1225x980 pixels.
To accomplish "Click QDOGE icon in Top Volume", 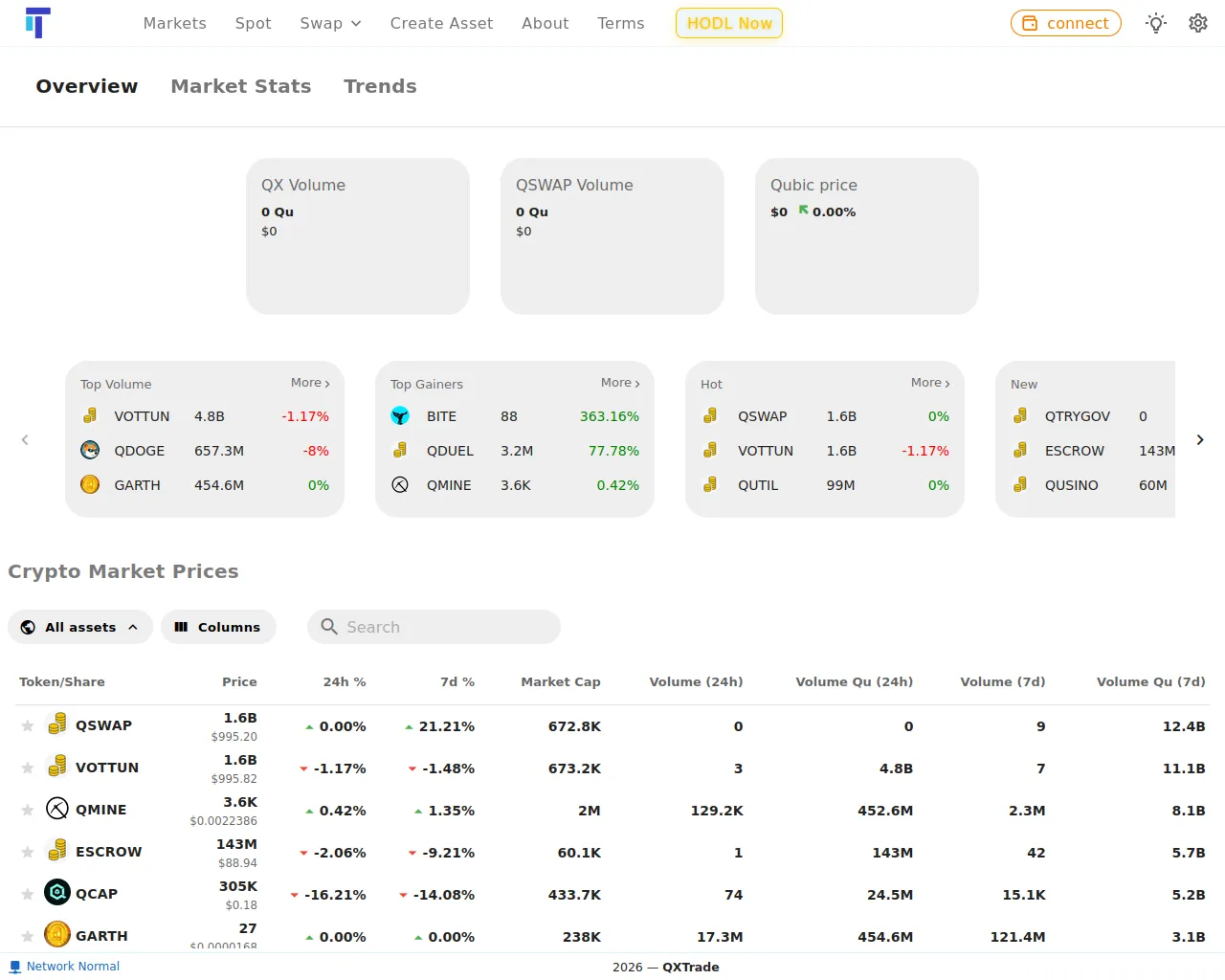I will [90, 451].
